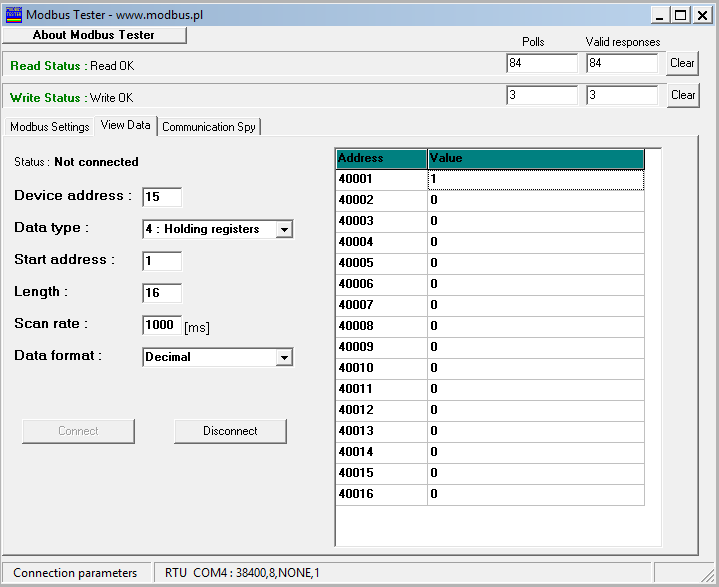Switch to the Modbus Settings tab
The height and width of the screenshot is (587, 719).
(49, 127)
